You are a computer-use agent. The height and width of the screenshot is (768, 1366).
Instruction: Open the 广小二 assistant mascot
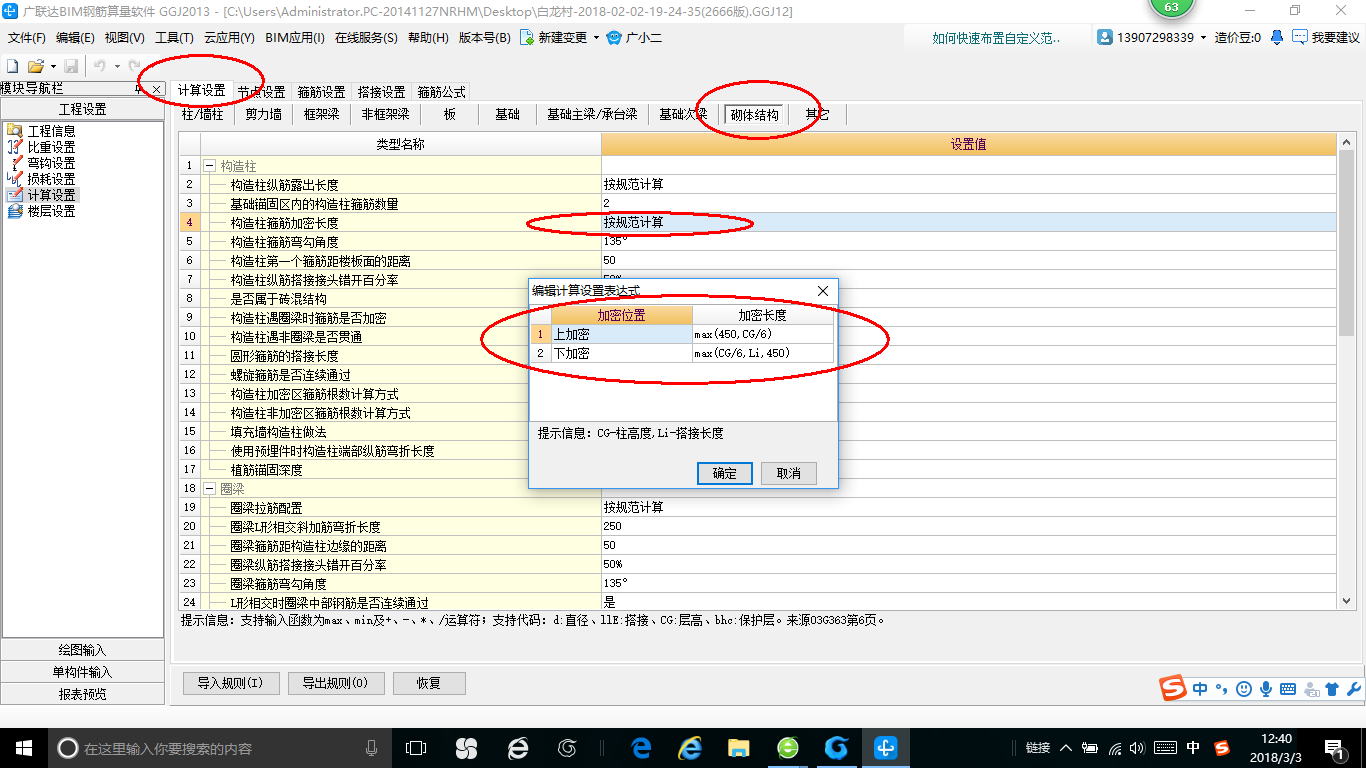click(614, 37)
